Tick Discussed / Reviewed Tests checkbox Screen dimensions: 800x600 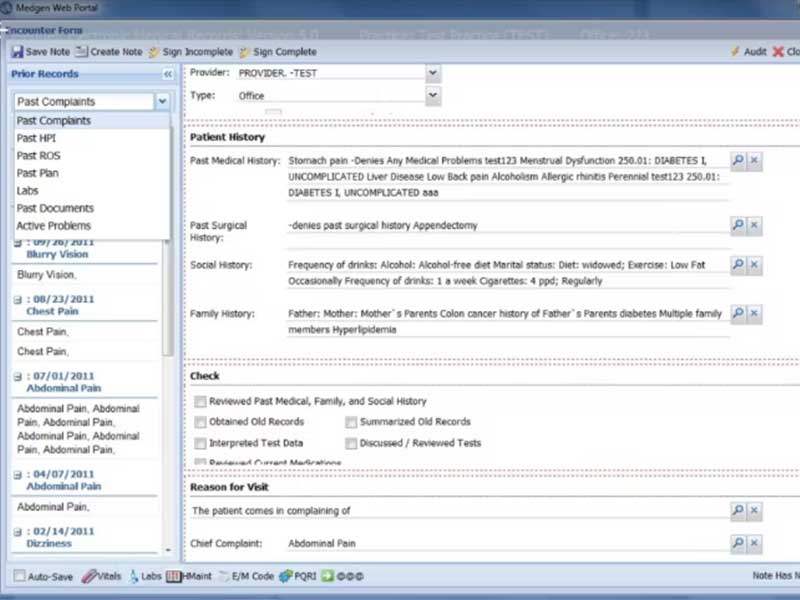351,443
